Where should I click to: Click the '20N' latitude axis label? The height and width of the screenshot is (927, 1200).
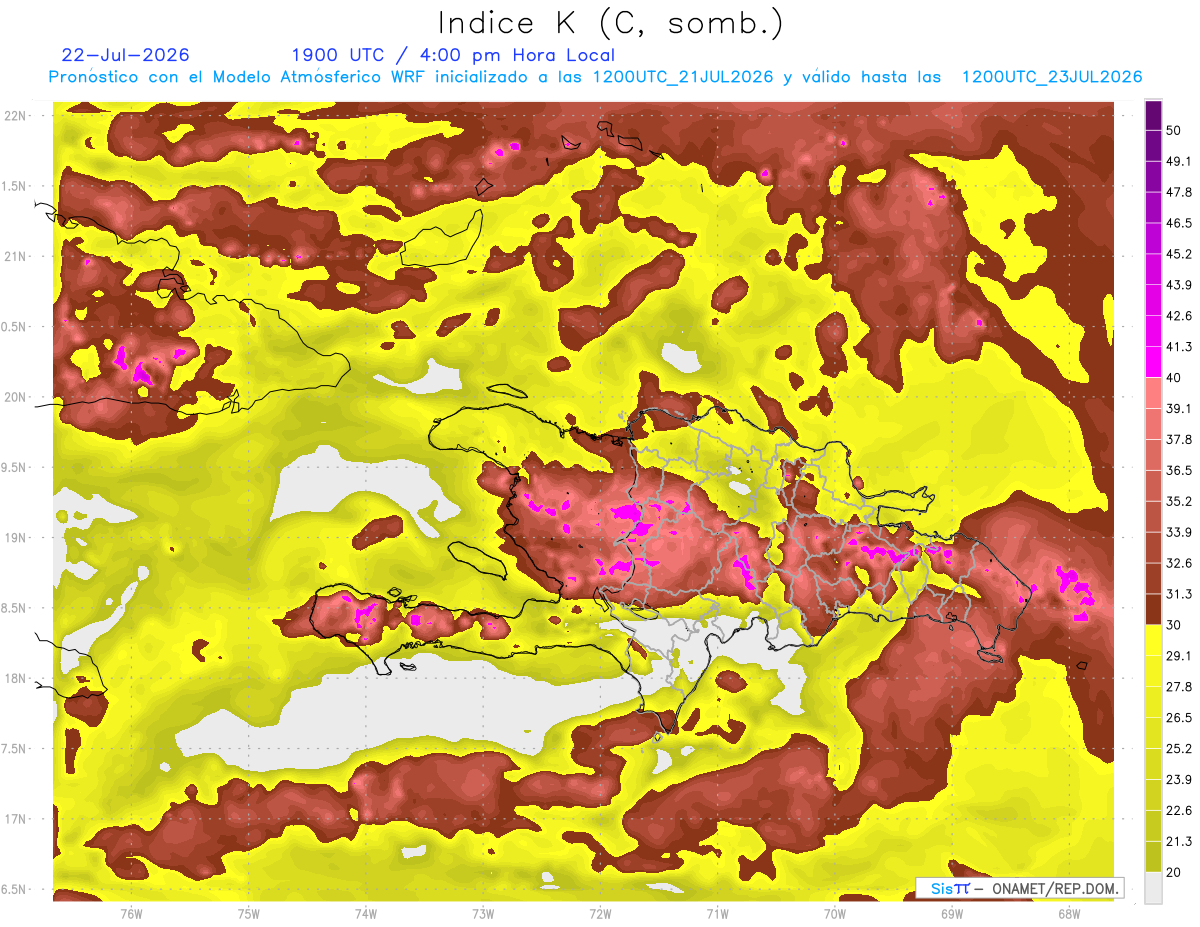click(x=14, y=397)
